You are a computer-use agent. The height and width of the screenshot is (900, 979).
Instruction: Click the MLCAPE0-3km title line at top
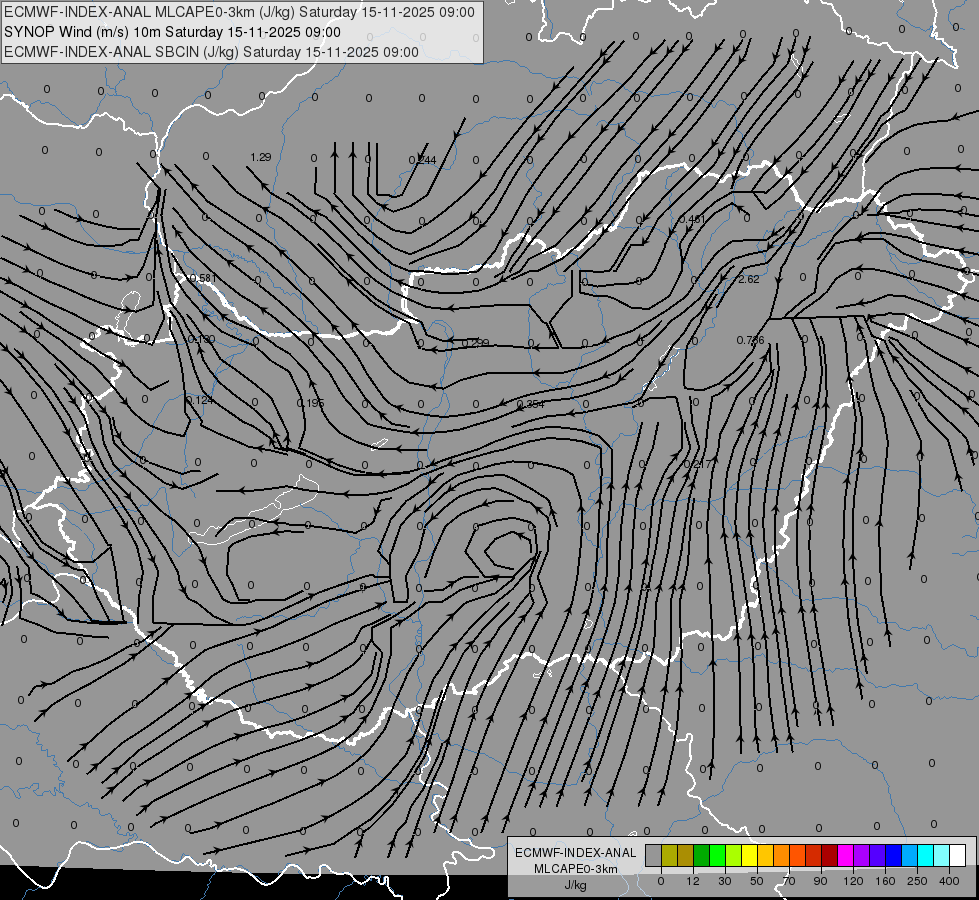pyautogui.click(x=239, y=12)
